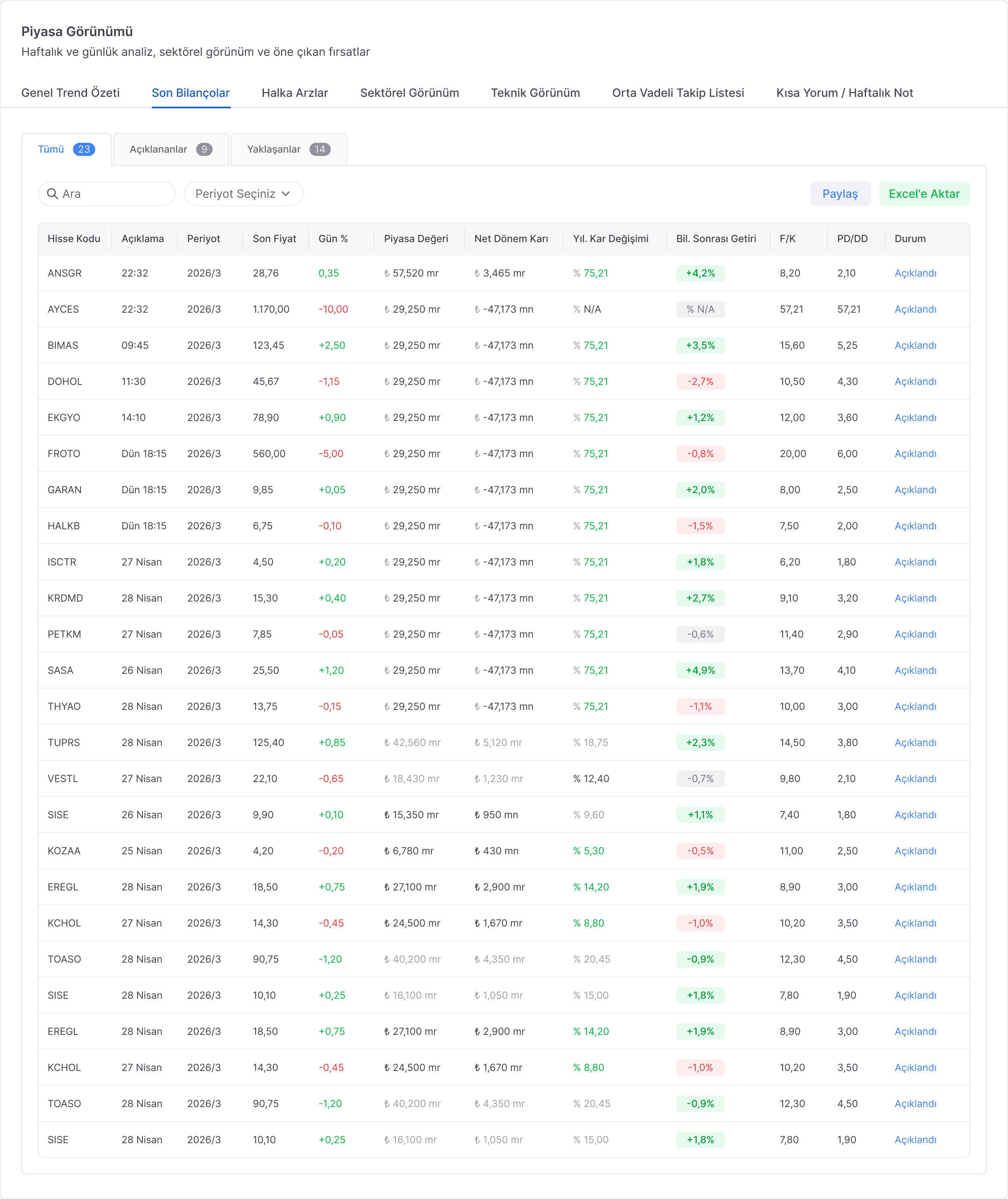Click the Hisse Kodu column header
This screenshot has height=1199, width=1008.
[x=74, y=239]
